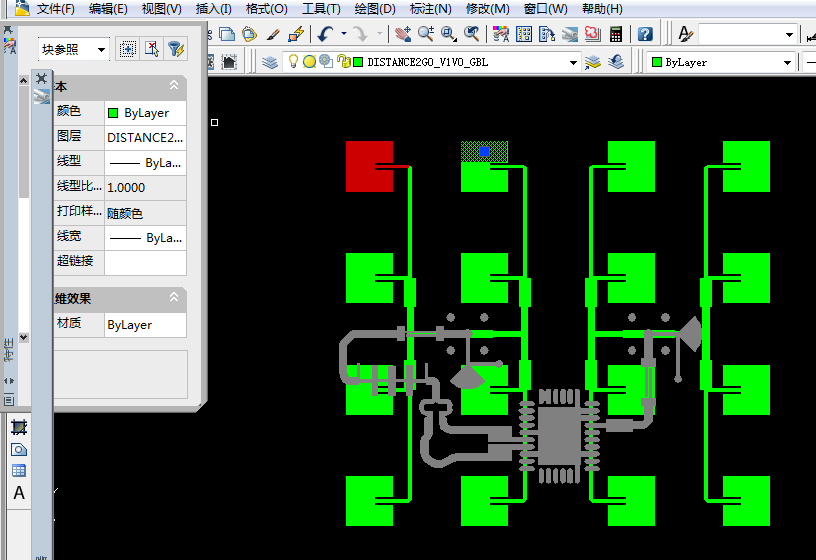Click the empty 超链接 value field
This screenshot has width=816, height=560.
(x=145, y=263)
